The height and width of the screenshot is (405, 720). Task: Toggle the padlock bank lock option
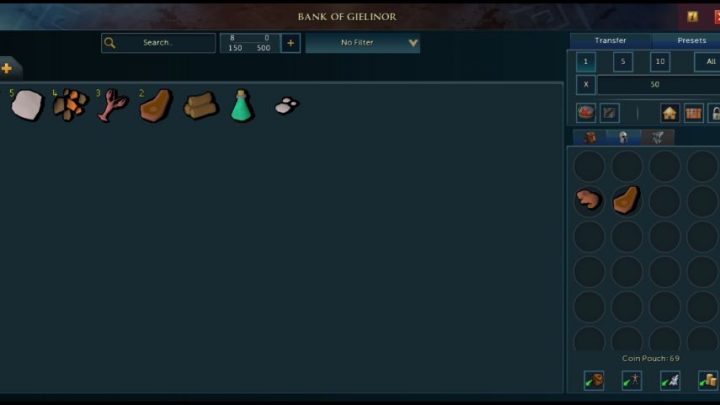pos(714,113)
